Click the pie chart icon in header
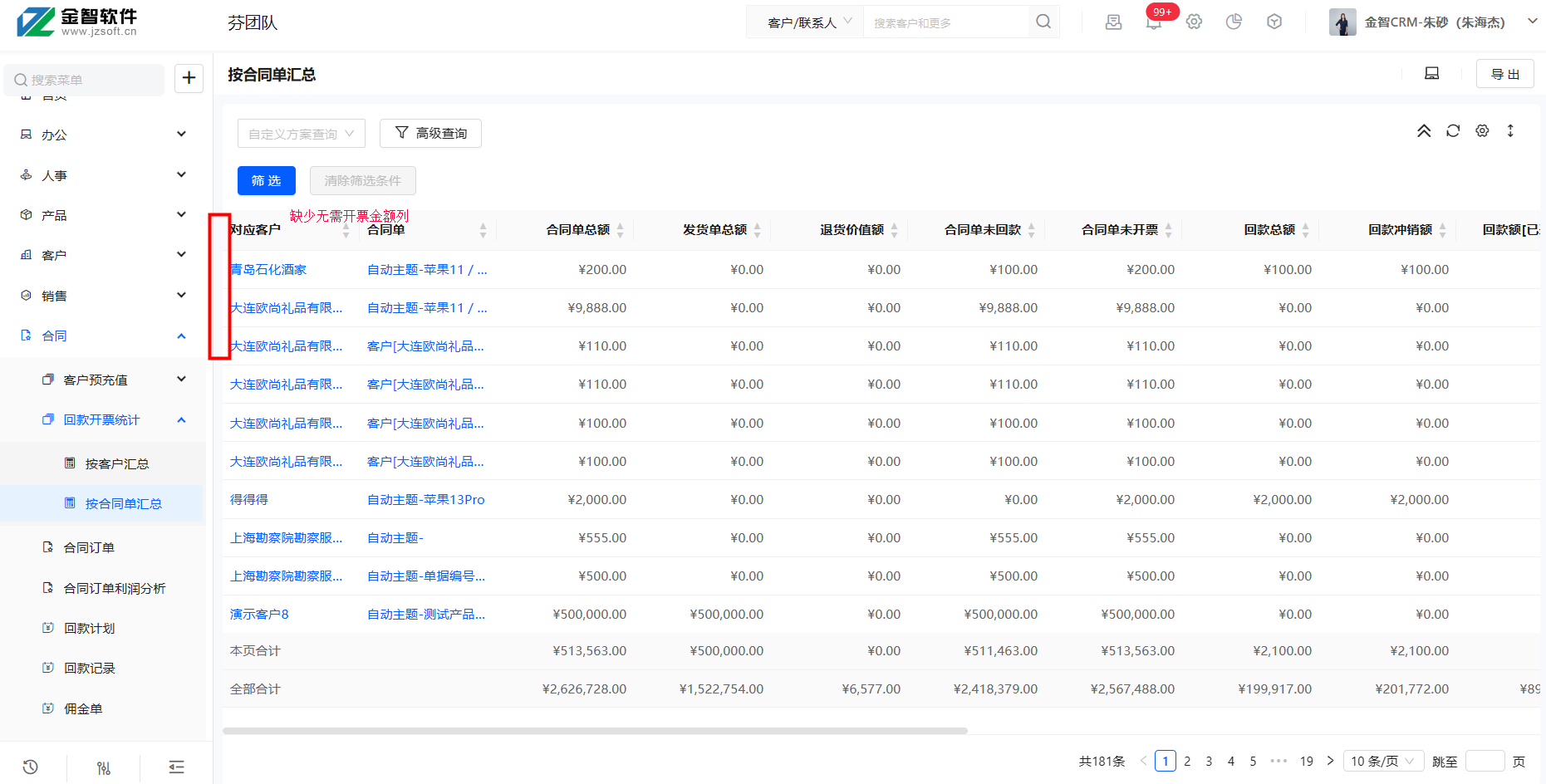This screenshot has height=784, width=1546. click(1234, 22)
